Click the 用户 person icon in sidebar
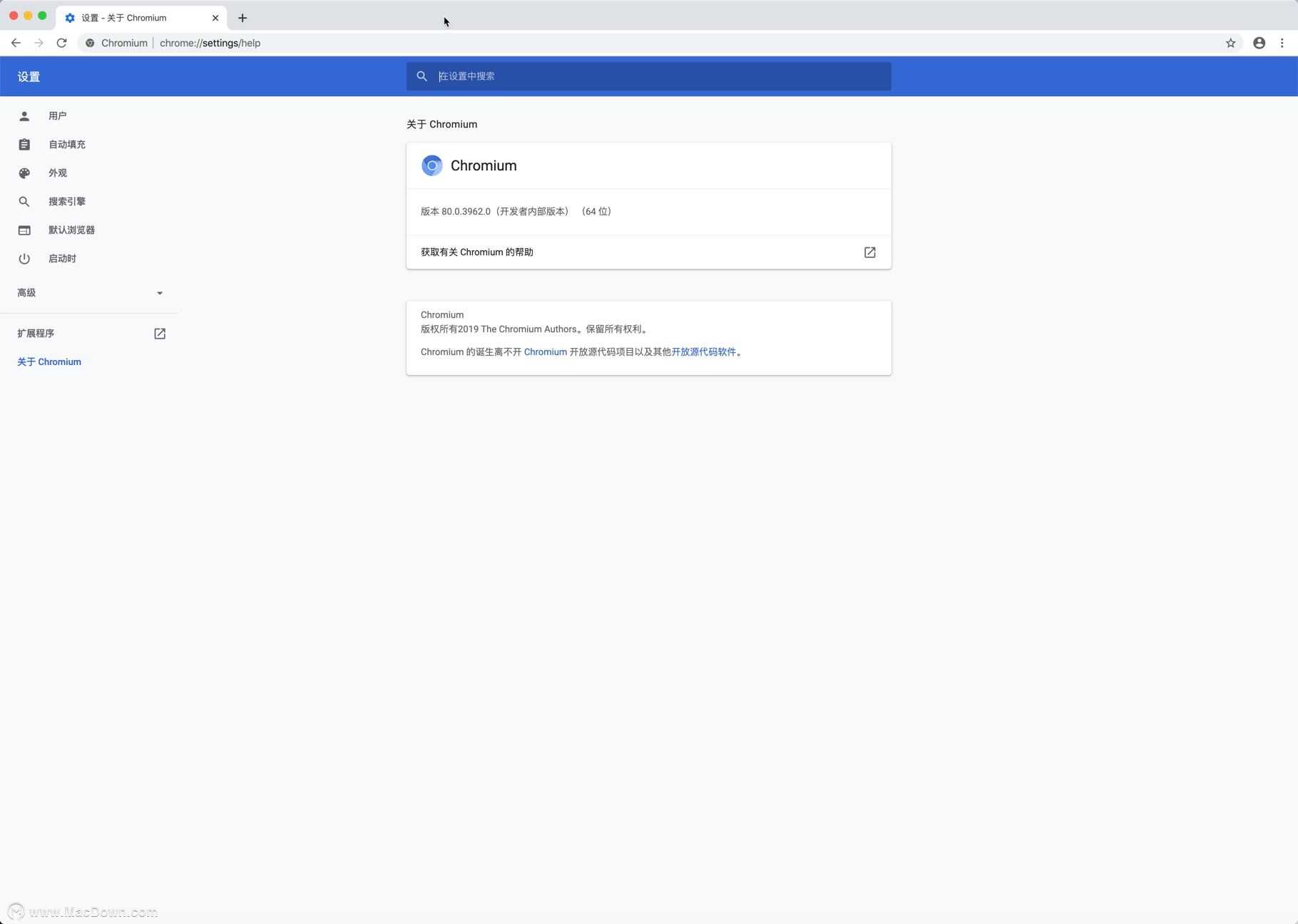The width and height of the screenshot is (1298, 924). (x=24, y=115)
